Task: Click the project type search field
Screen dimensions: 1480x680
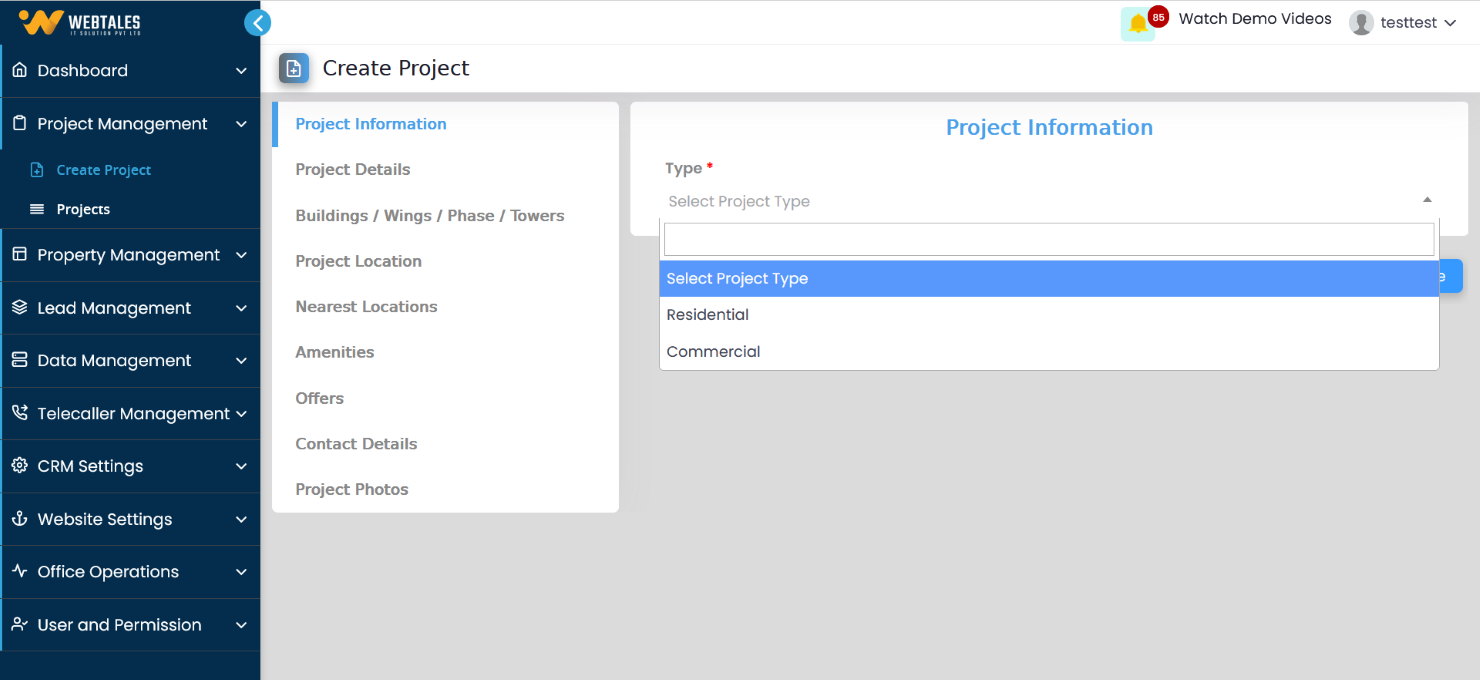Action: coord(1048,238)
